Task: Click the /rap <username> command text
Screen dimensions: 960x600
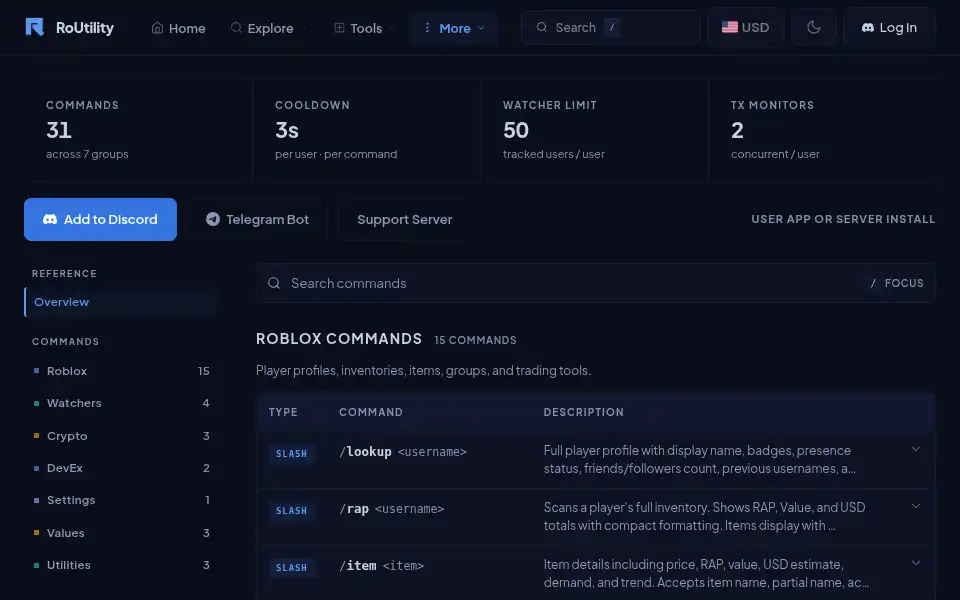Action: pyautogui.click(x=392, y=509)
